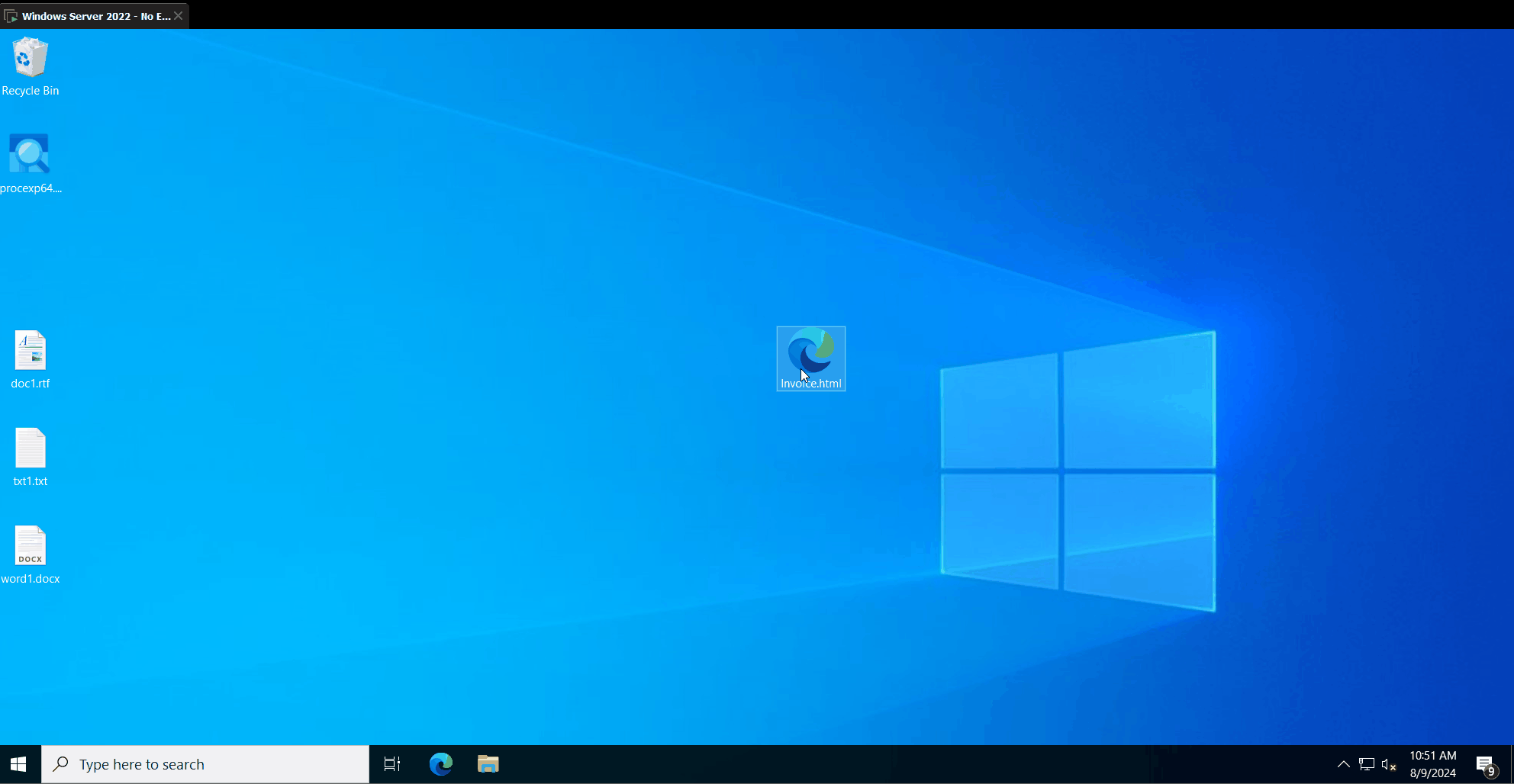Click the Invoice.html file name label

point(811,384)
